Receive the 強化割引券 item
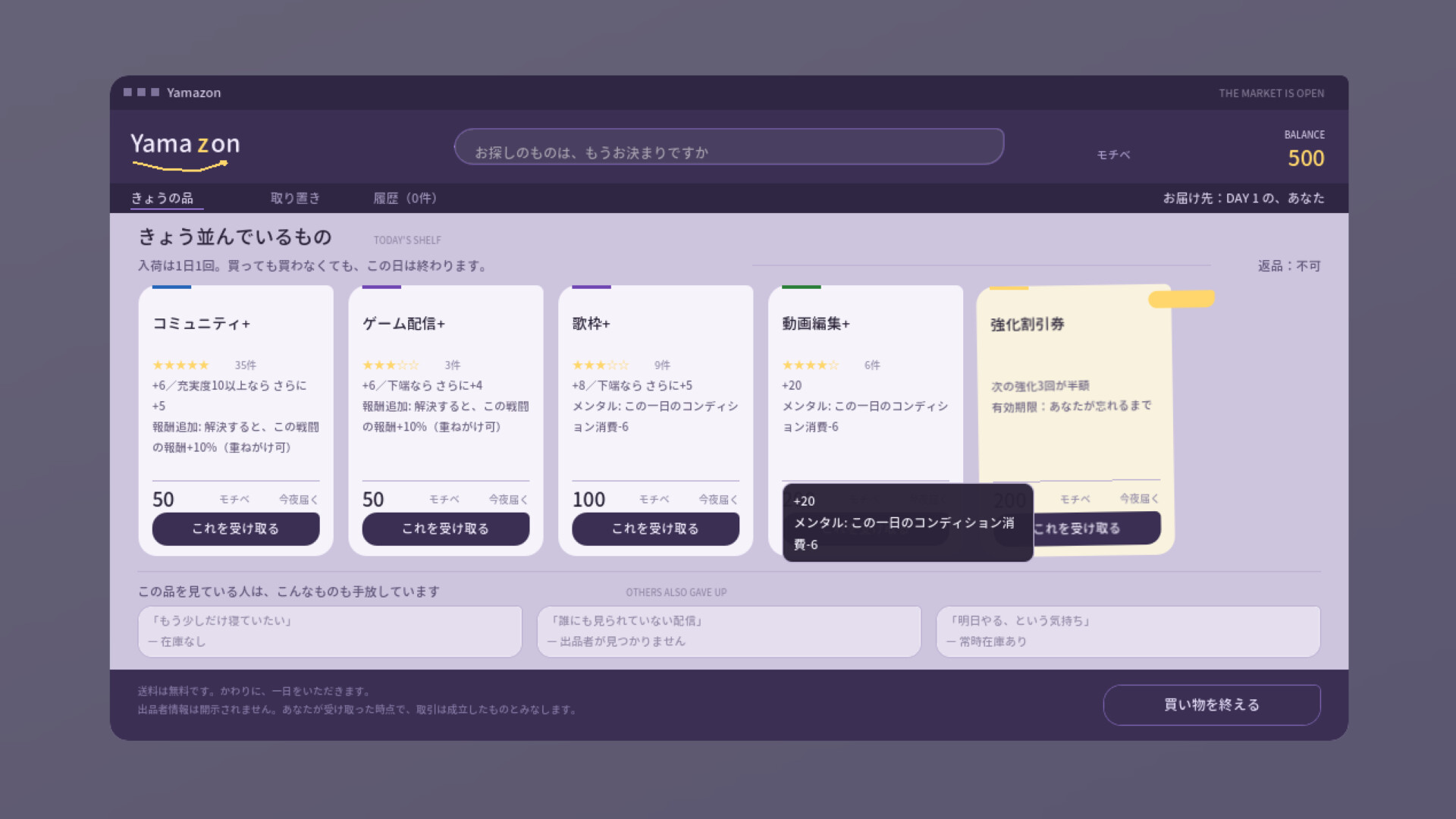The width and height of the screenshot is (1456, 819). [1097, 528]
